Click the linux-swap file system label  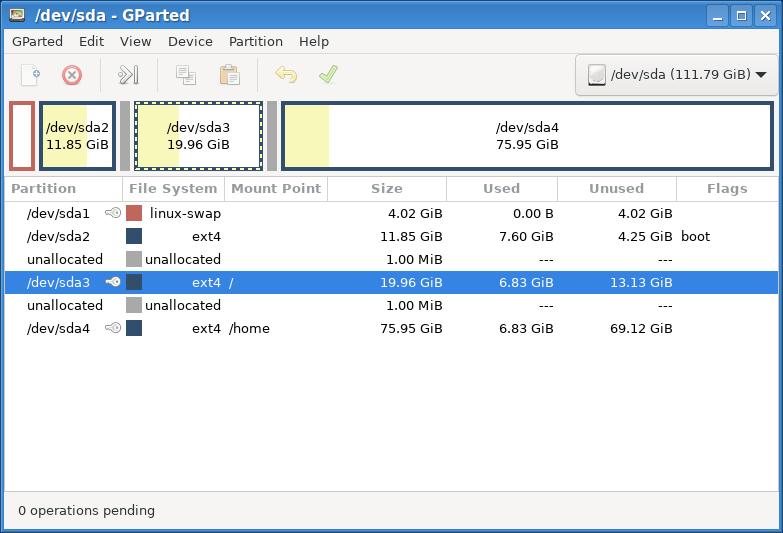(x=185, y=213)
